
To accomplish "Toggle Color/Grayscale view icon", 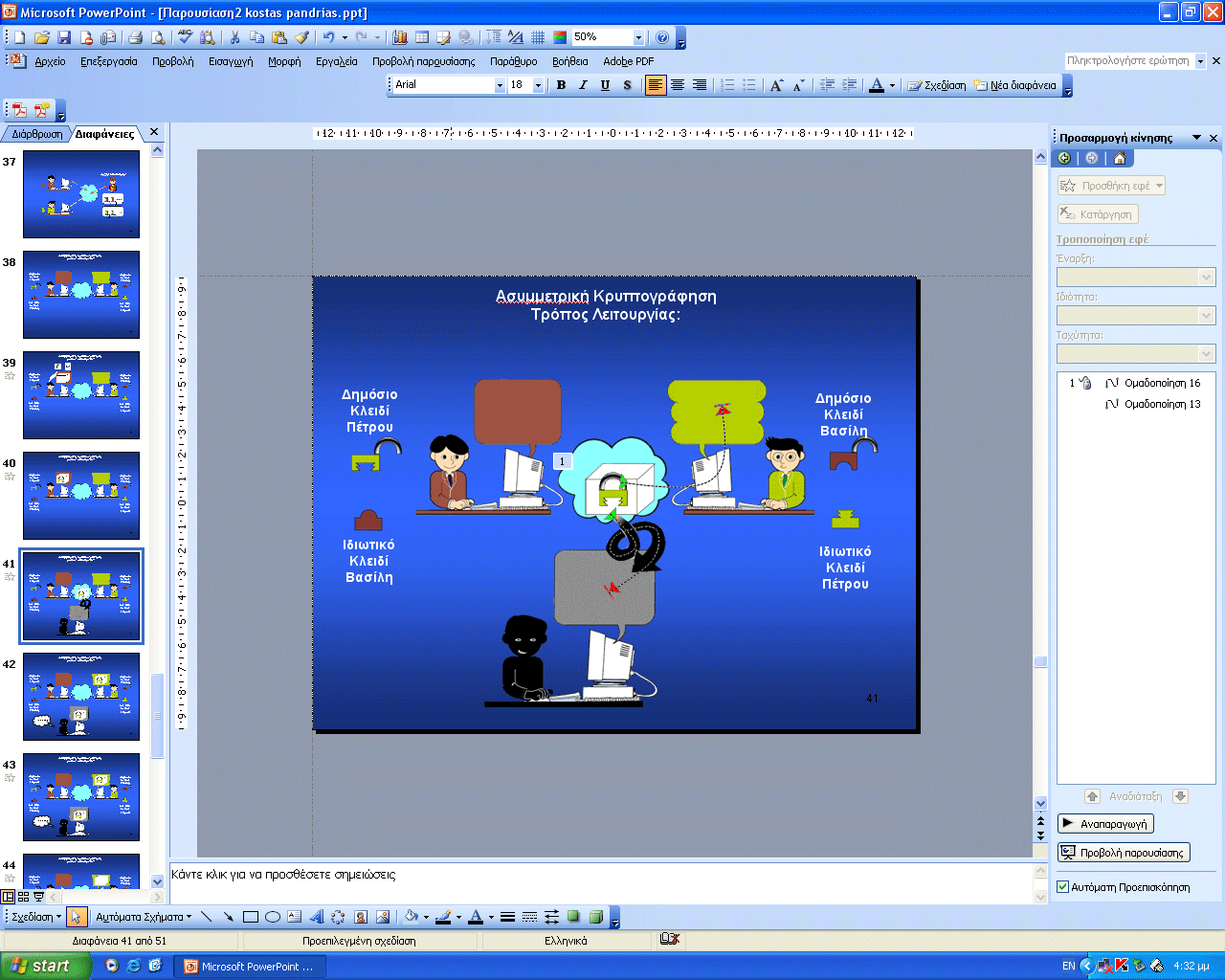I will coord(560,37).
